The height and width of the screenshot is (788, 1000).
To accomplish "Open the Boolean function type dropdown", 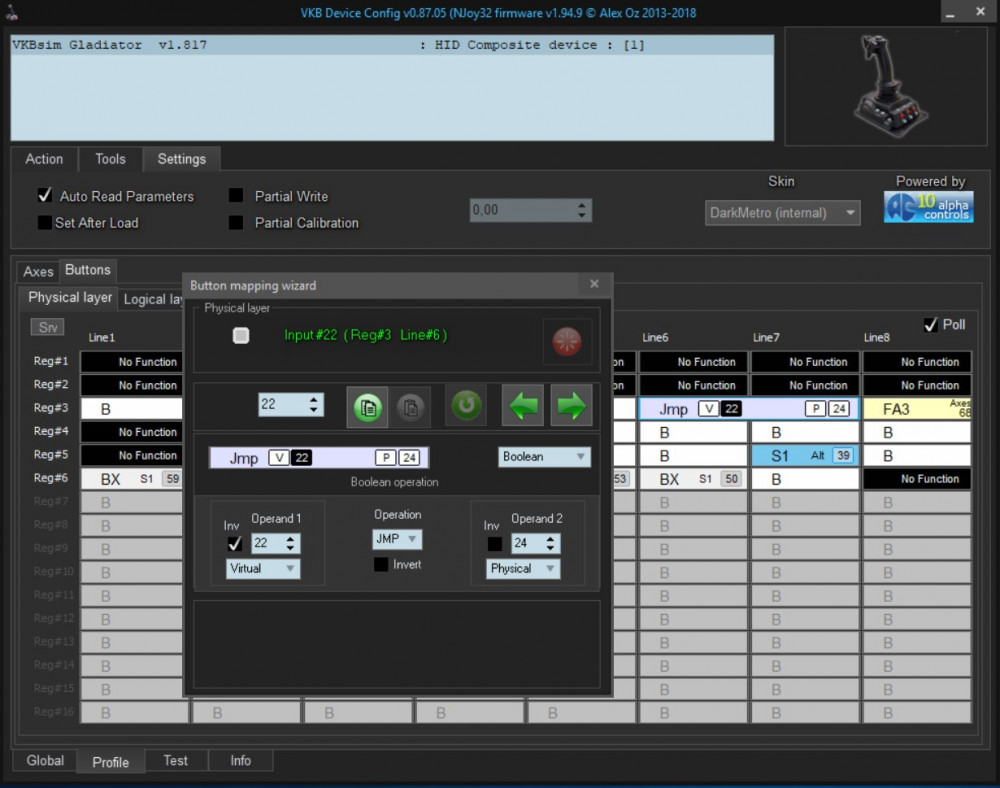I will 544,457.
